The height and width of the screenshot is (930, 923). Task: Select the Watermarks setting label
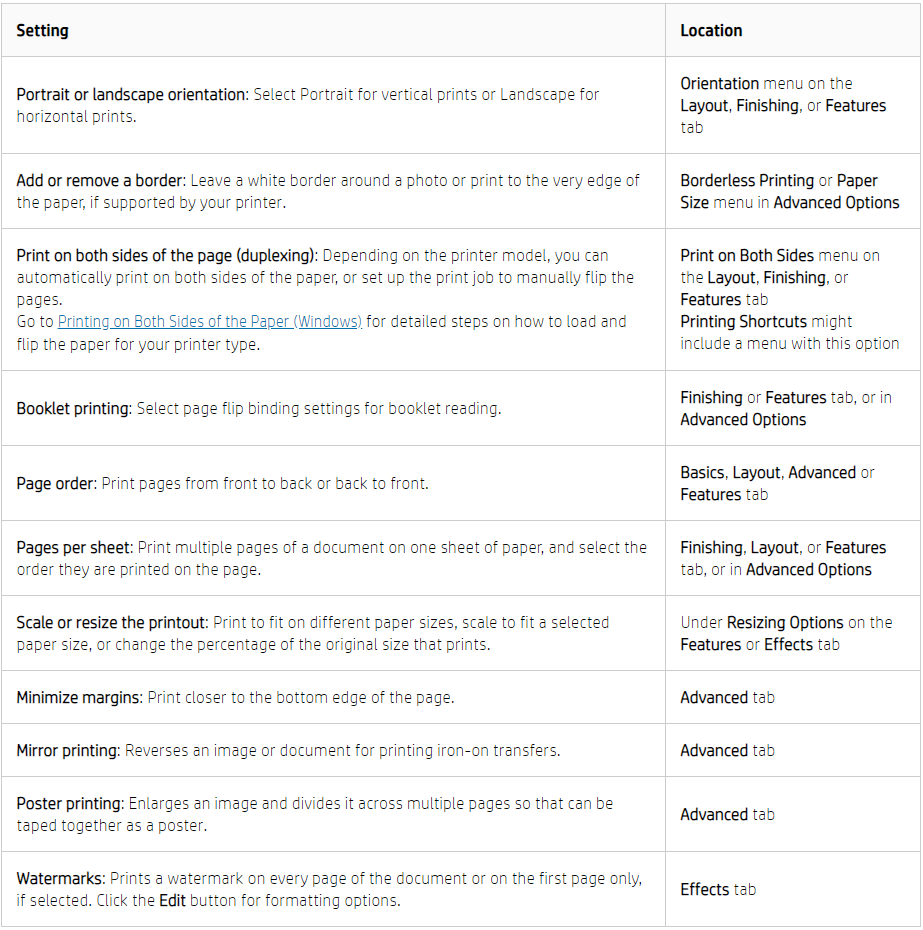tap(59, 879)
